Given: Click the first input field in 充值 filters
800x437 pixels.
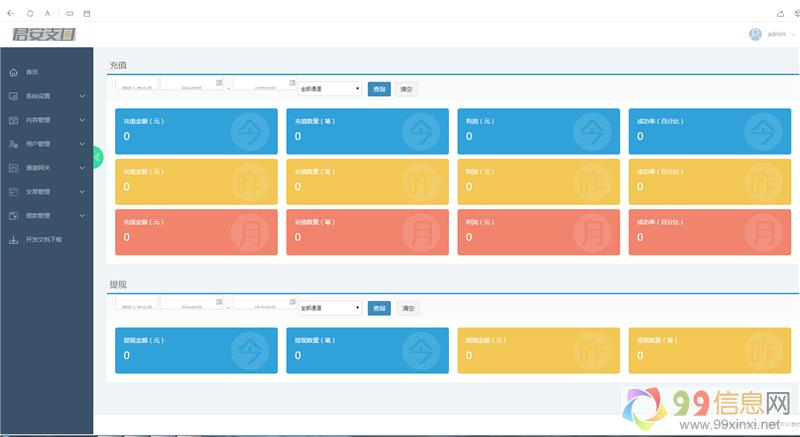Looking at the screenshot, I should (136, 84).
